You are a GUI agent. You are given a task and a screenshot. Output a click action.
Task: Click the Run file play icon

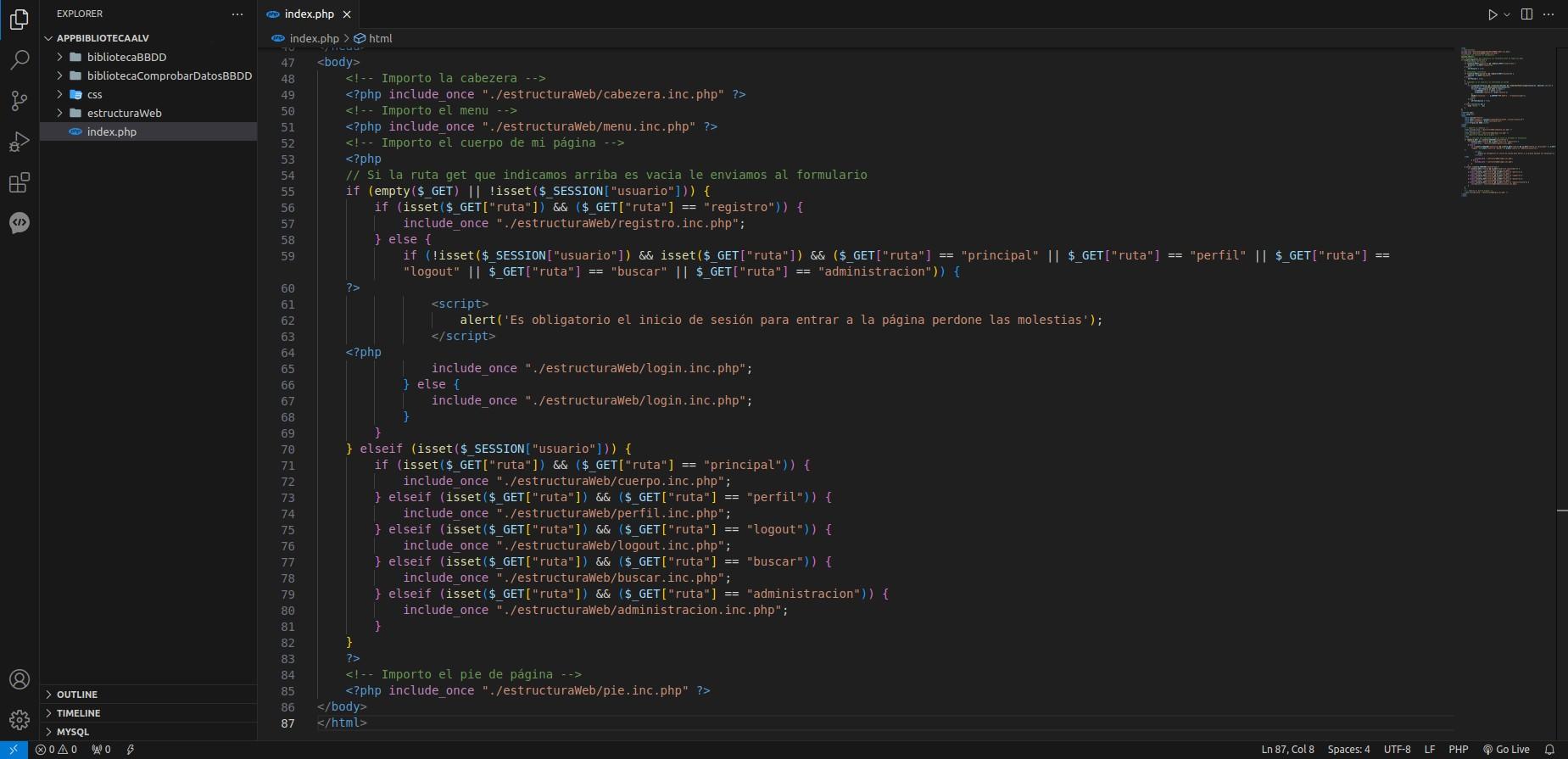(x=1492, y=14)
